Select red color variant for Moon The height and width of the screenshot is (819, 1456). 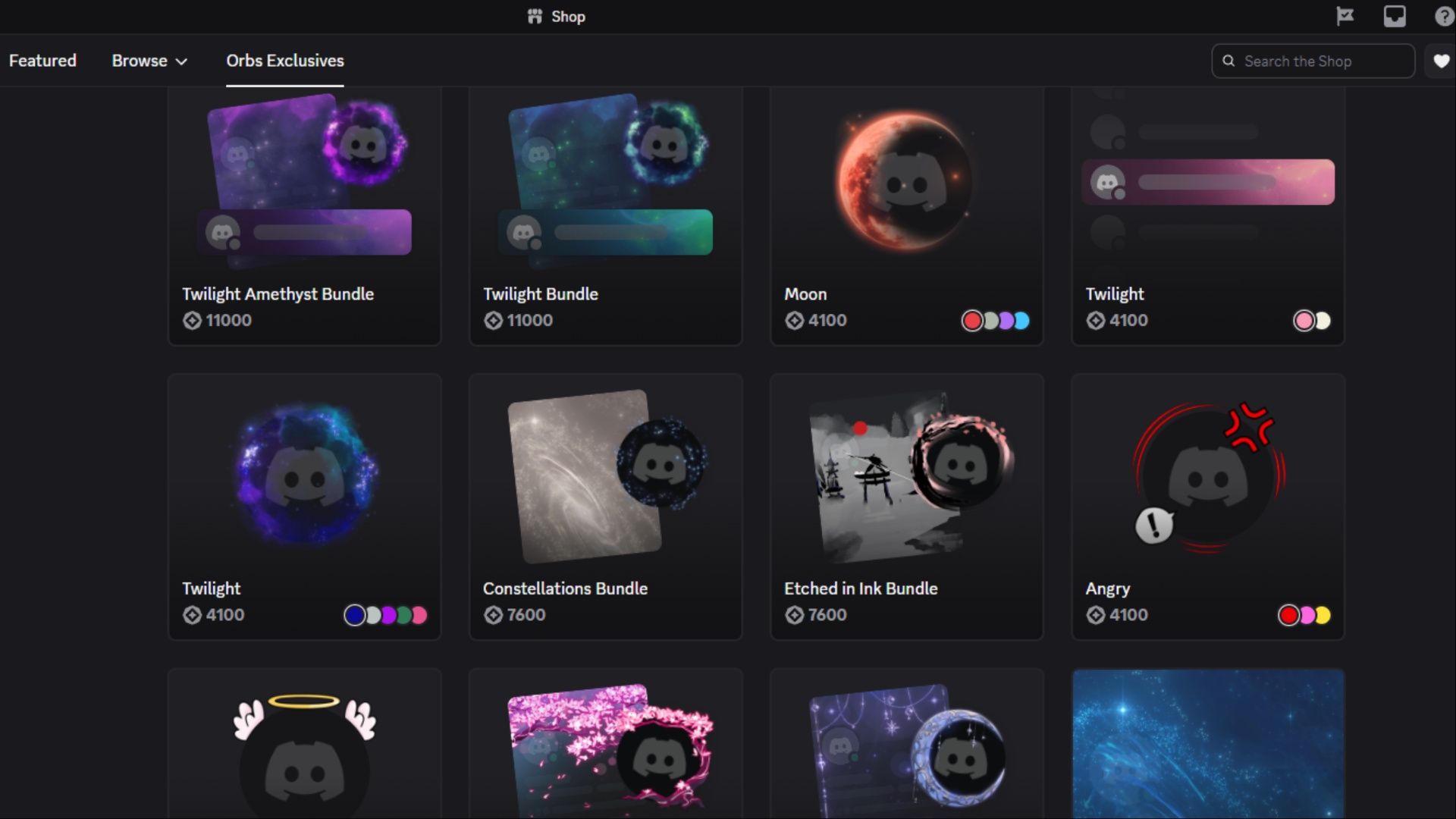tap(972, 321)
